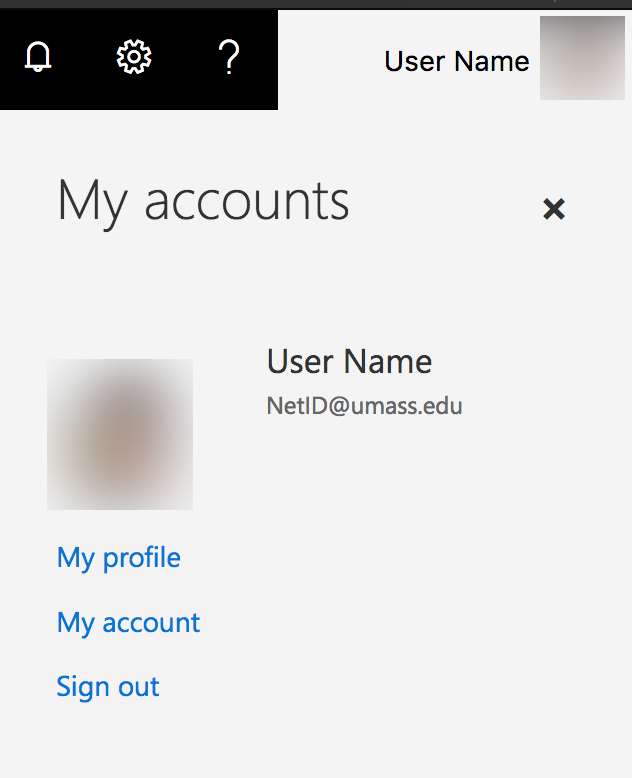This screenshot has width=632, height=778.
Task: Sign out of the account
Action: 108,687
